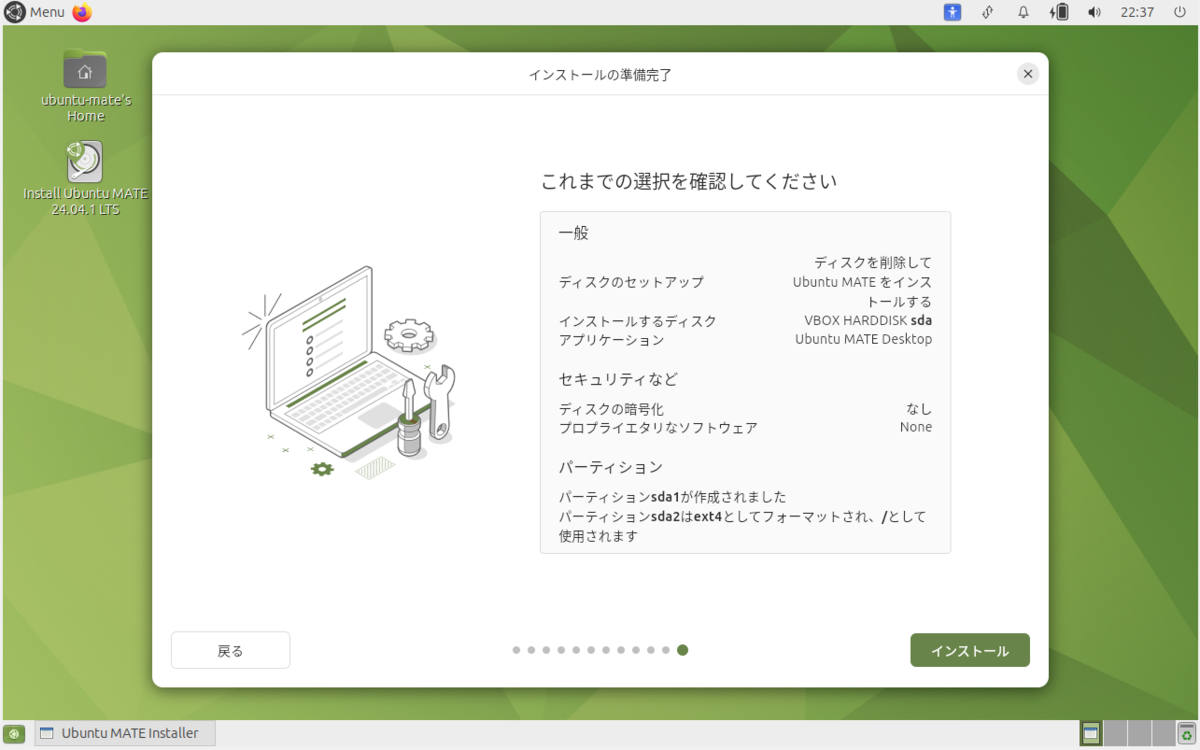The width and height of the screenshot is (1200, 750).
Task: Click the インストールするディスク label
Action: [x=638, y=321]
